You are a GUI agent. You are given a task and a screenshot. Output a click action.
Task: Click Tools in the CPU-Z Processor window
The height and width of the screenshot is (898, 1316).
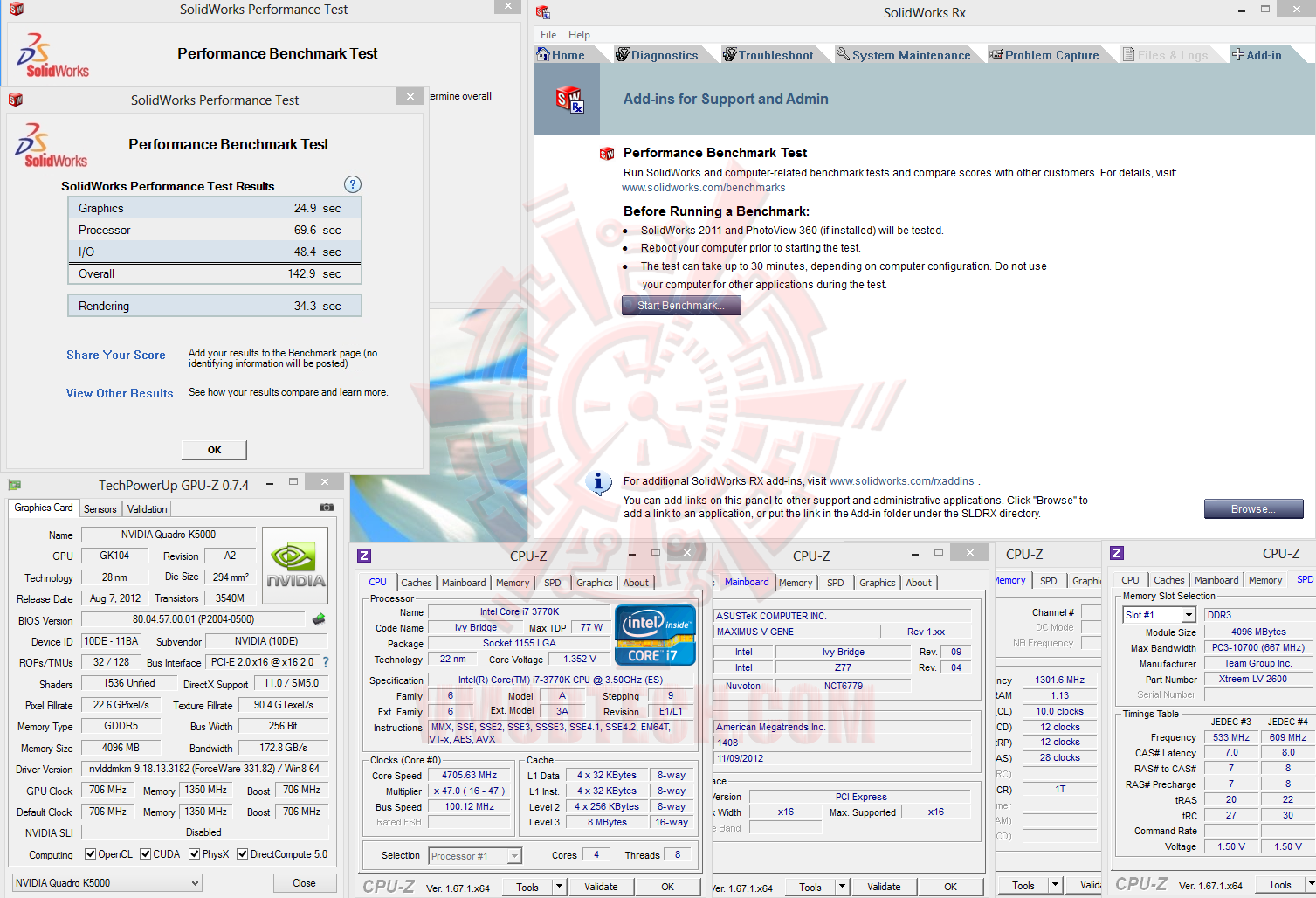[527, 887]
